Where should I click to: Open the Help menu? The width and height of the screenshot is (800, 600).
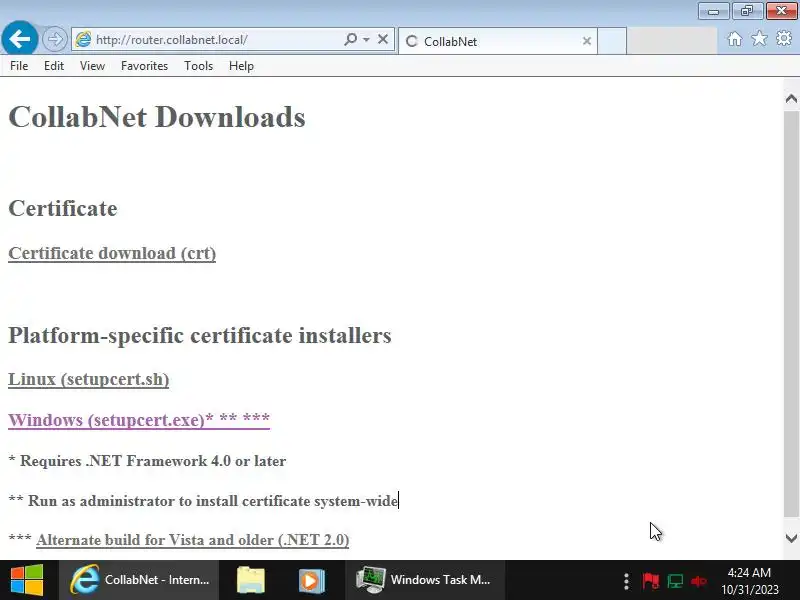pos(241,66)
